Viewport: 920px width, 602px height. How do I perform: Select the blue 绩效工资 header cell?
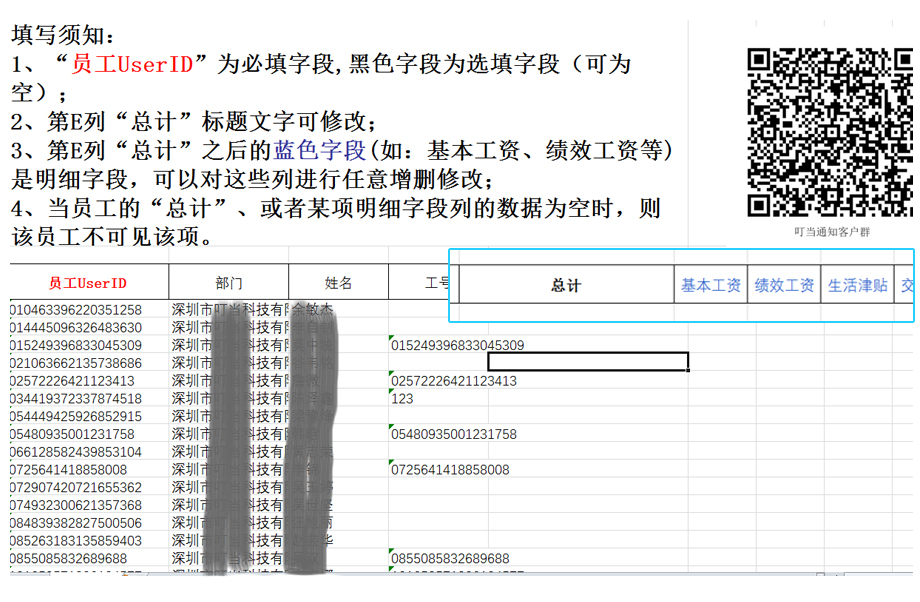784,286
